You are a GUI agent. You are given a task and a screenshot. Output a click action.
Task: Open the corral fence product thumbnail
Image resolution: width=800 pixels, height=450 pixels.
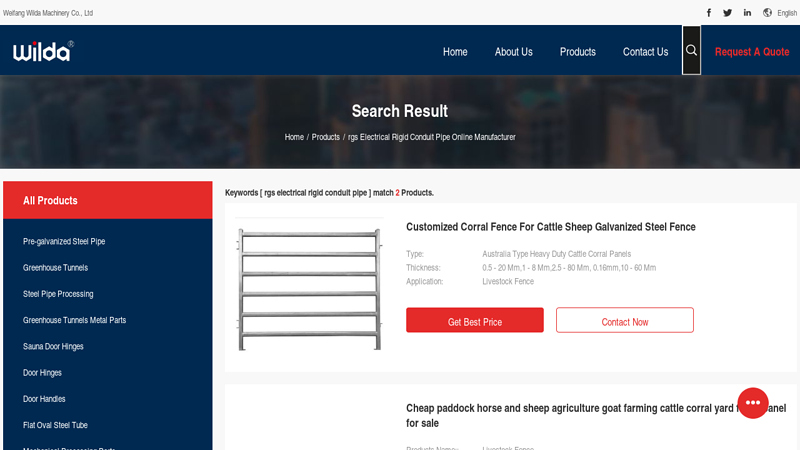pos(310,289)
